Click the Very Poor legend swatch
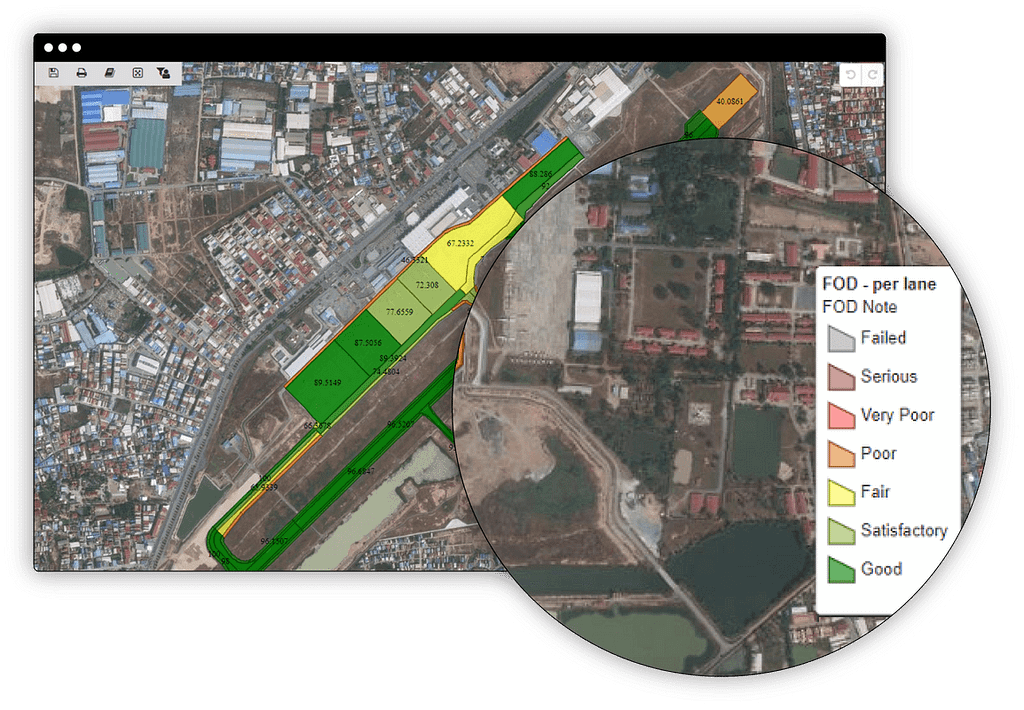Viewport: 1024px width, 710px height. pos(841,415)
